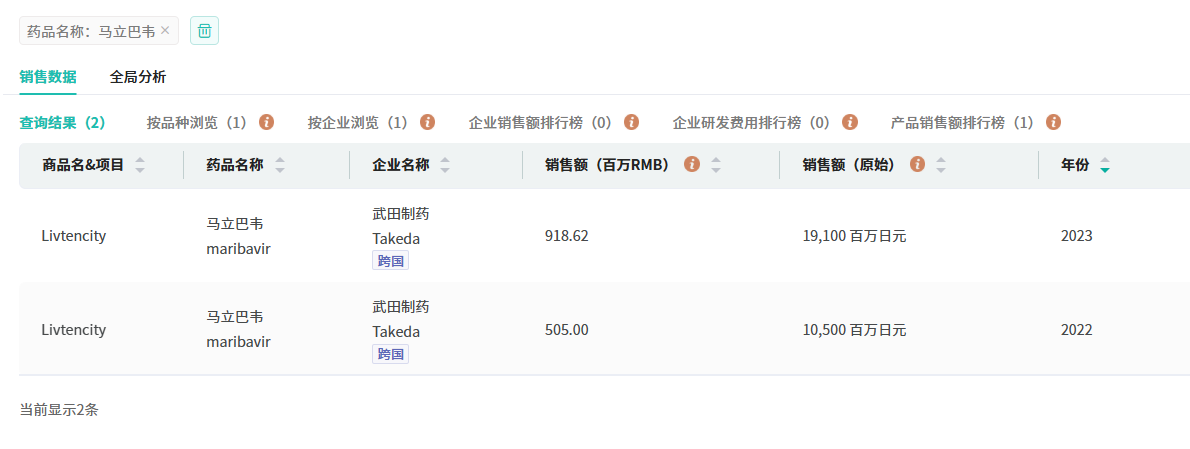Image resolution: width=1190 pixels, height=449 pixels.
Task: Remove the 马立巴韦 filter tag
Action: click(x=165, y=31)
